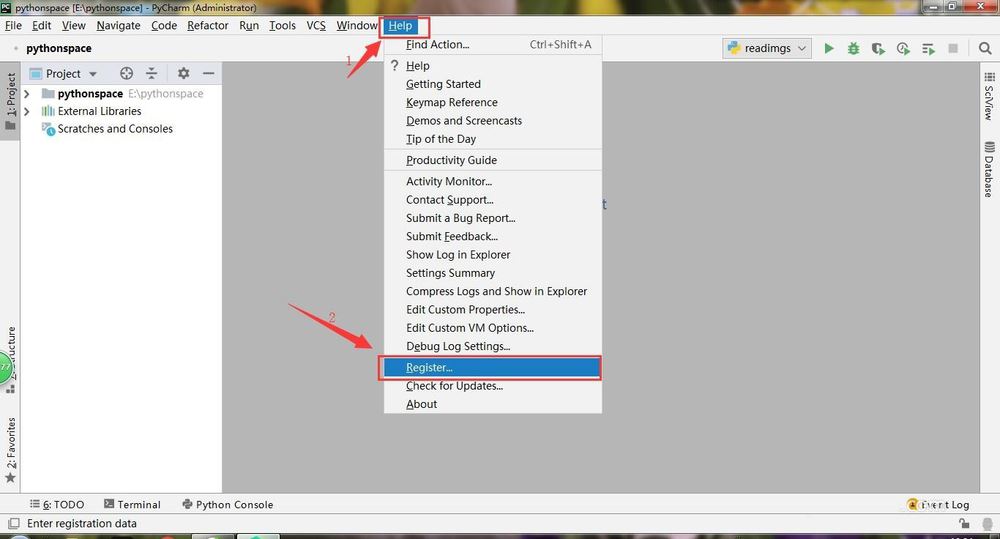Expand the External Libraries node
1000x539 pixels.
pyautogui.click(x=27, y=111)
